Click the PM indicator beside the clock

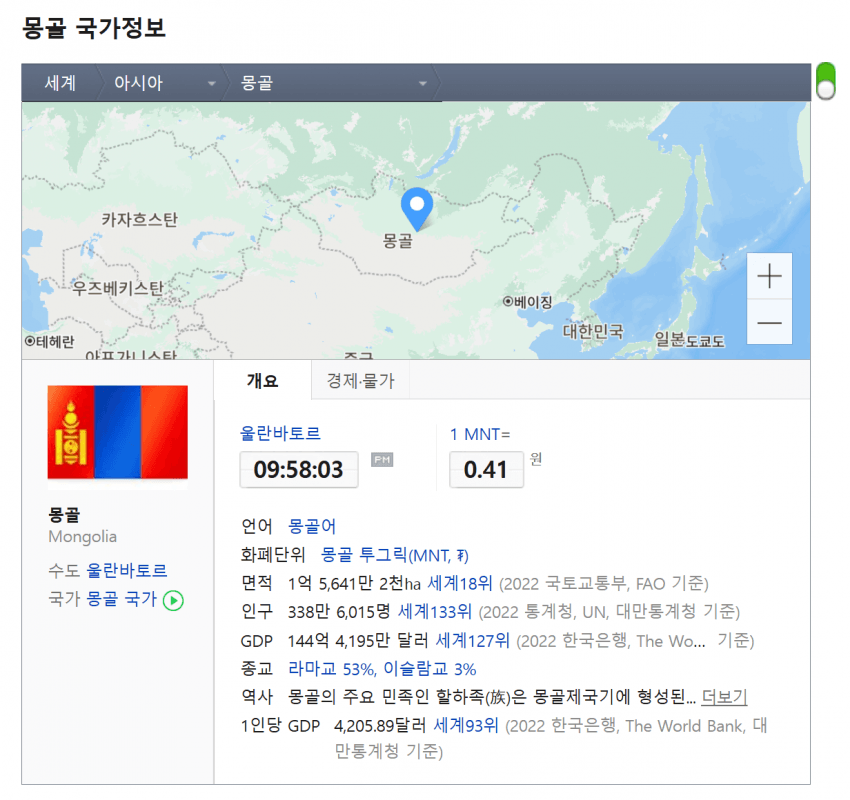382,459
